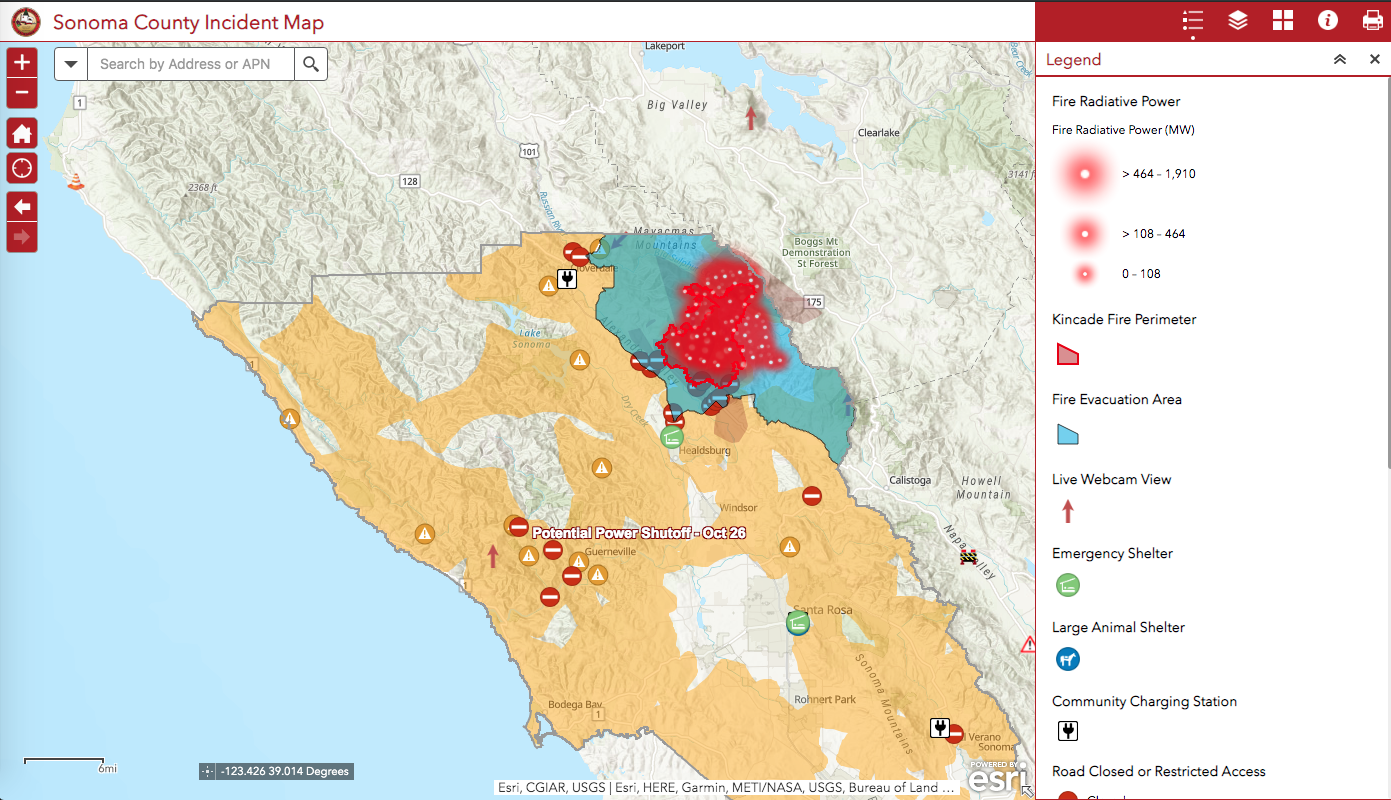Click the traffic cone marker on the coast

click(x=74, y=181)
